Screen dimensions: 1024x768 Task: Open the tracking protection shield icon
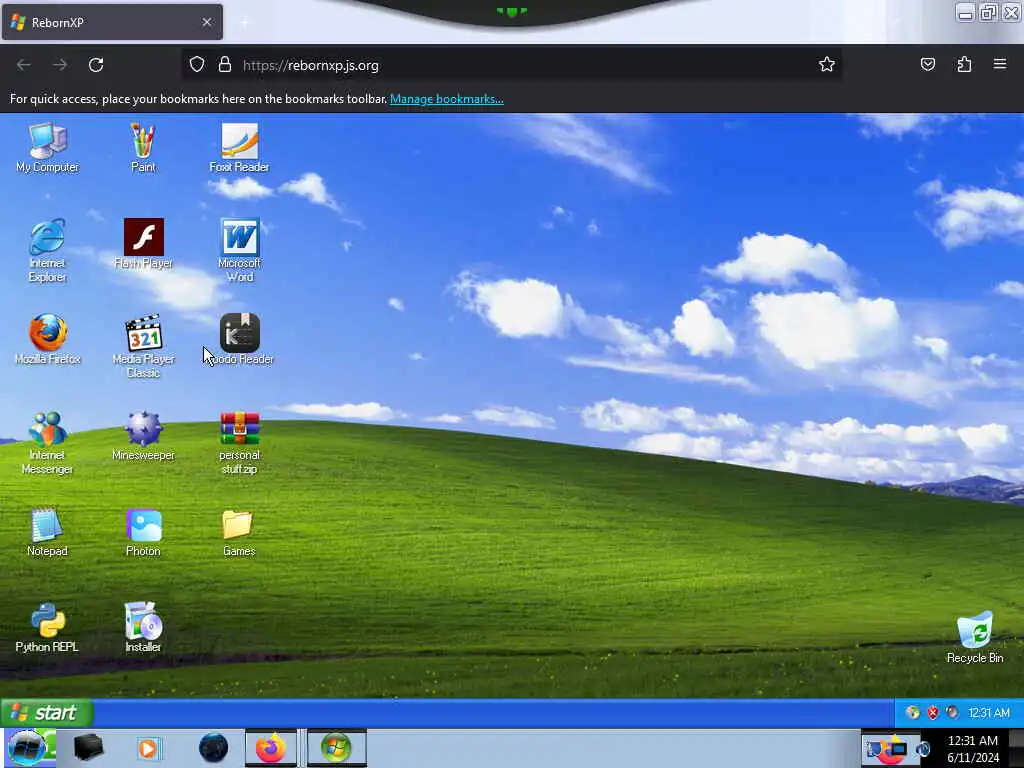[197, 64]
